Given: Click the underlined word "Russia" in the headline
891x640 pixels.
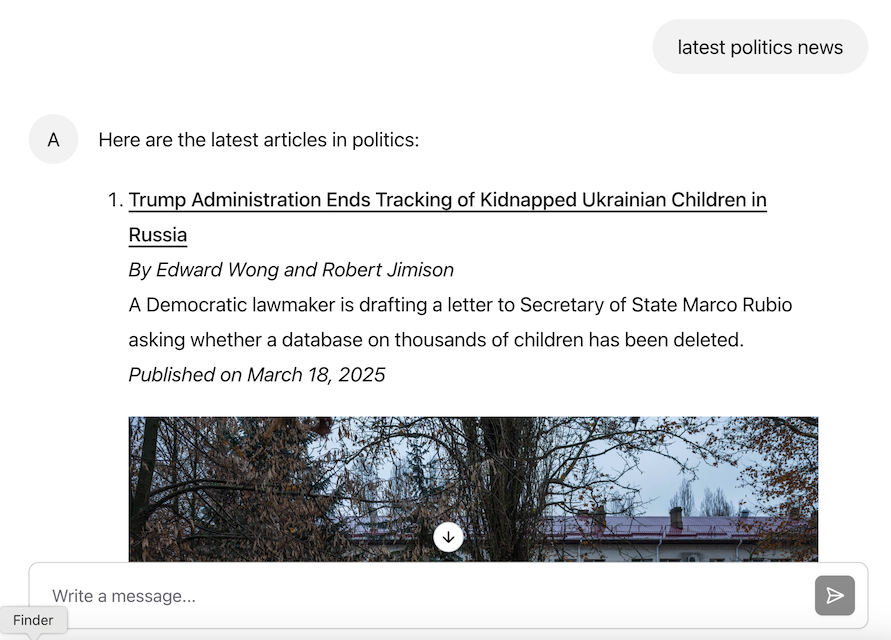Looking at the screenshot, I should 157,234.
